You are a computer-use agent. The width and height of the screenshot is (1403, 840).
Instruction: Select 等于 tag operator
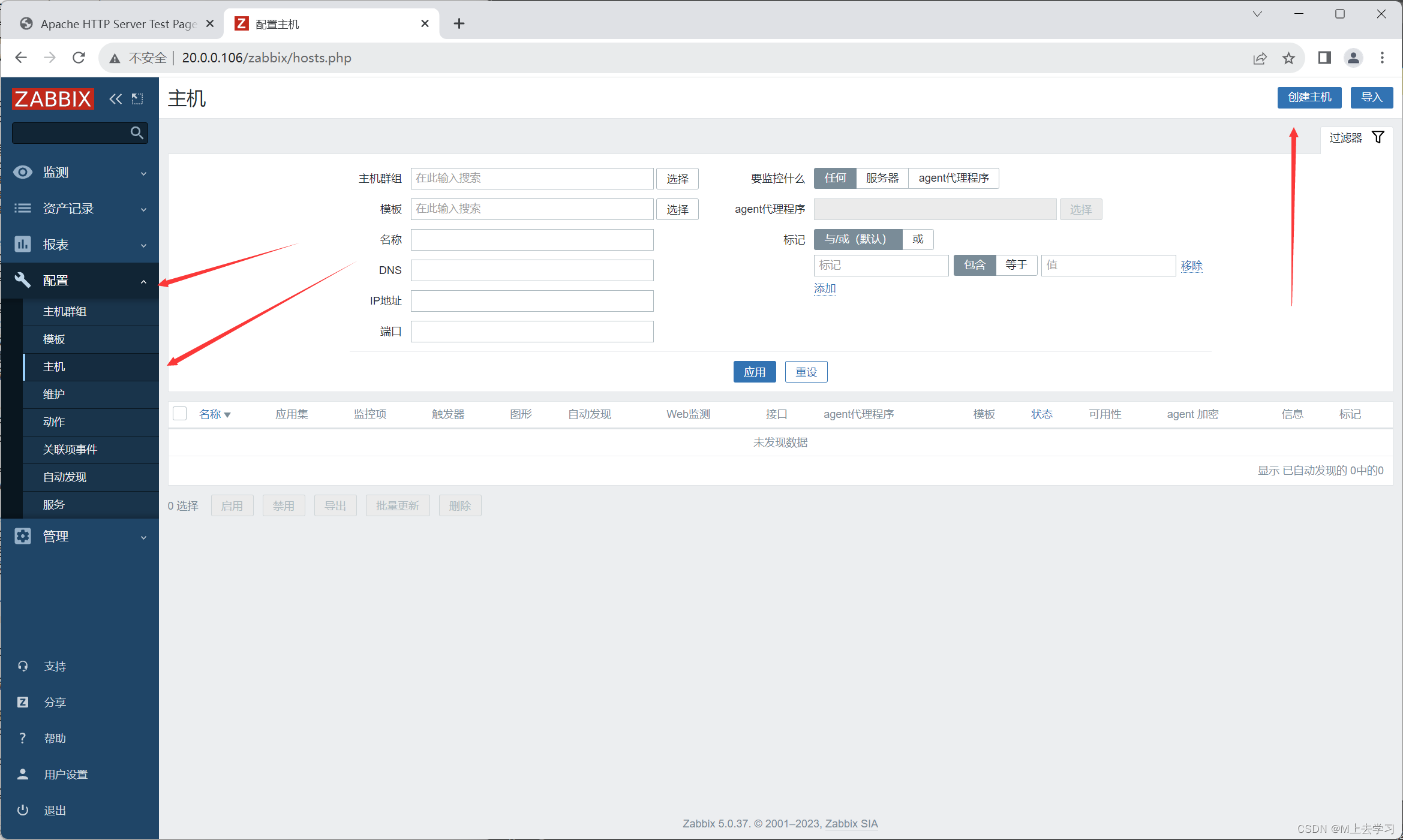pos(1016,265)
